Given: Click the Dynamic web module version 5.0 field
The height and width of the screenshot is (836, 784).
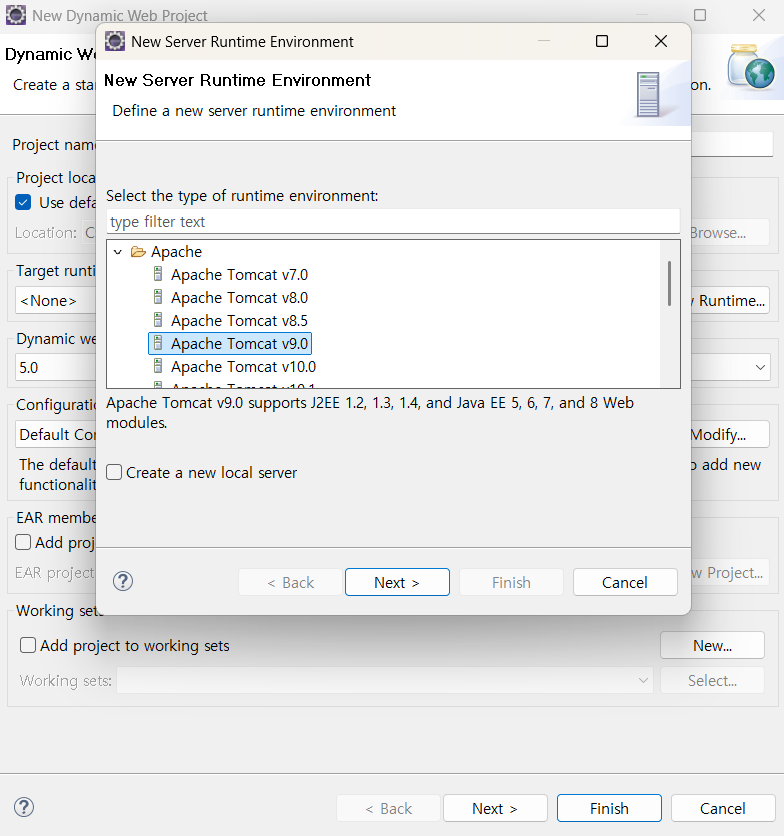Looking at the screenshot, I should point(55,367).
